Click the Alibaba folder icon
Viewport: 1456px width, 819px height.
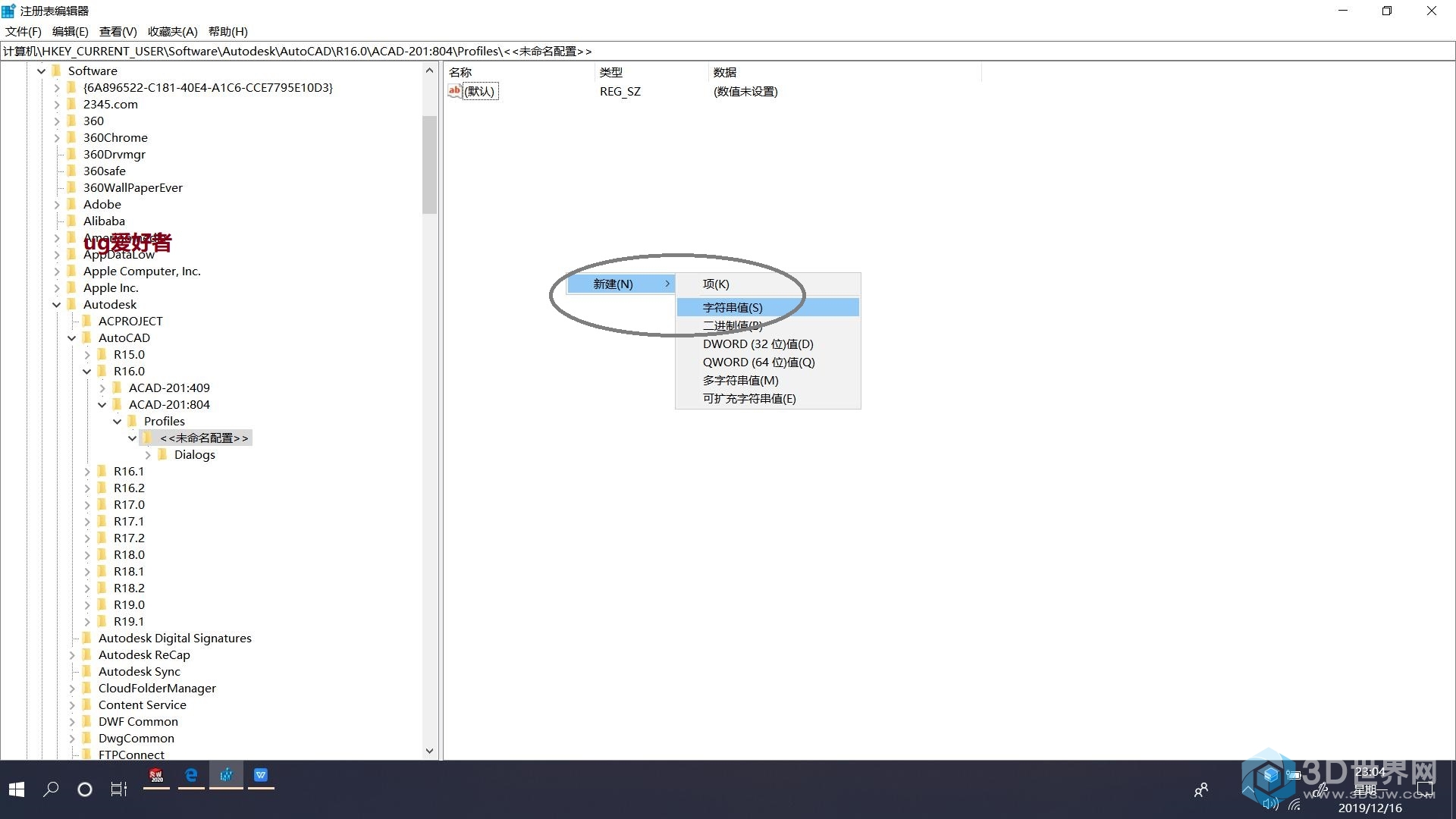click(x=72, y=221)
